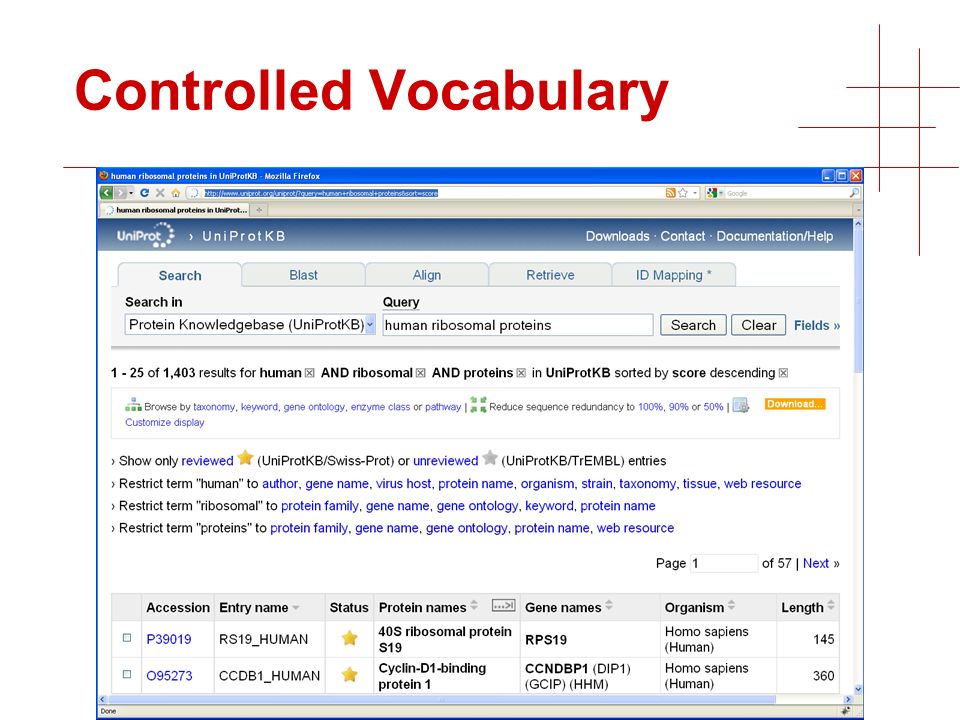Click the gold reviewed star icon
960x720 pixels.
tap(246, 457)
